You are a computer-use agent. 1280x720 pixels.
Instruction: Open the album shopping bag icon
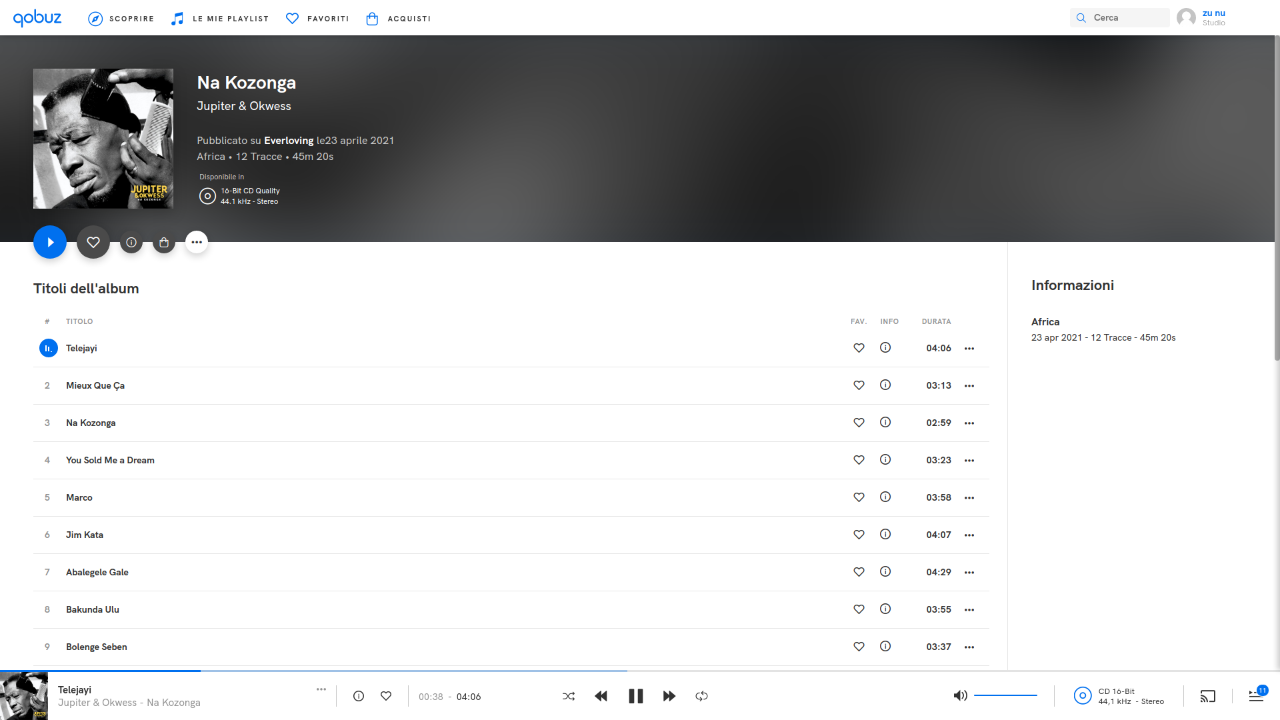(164, 242)
